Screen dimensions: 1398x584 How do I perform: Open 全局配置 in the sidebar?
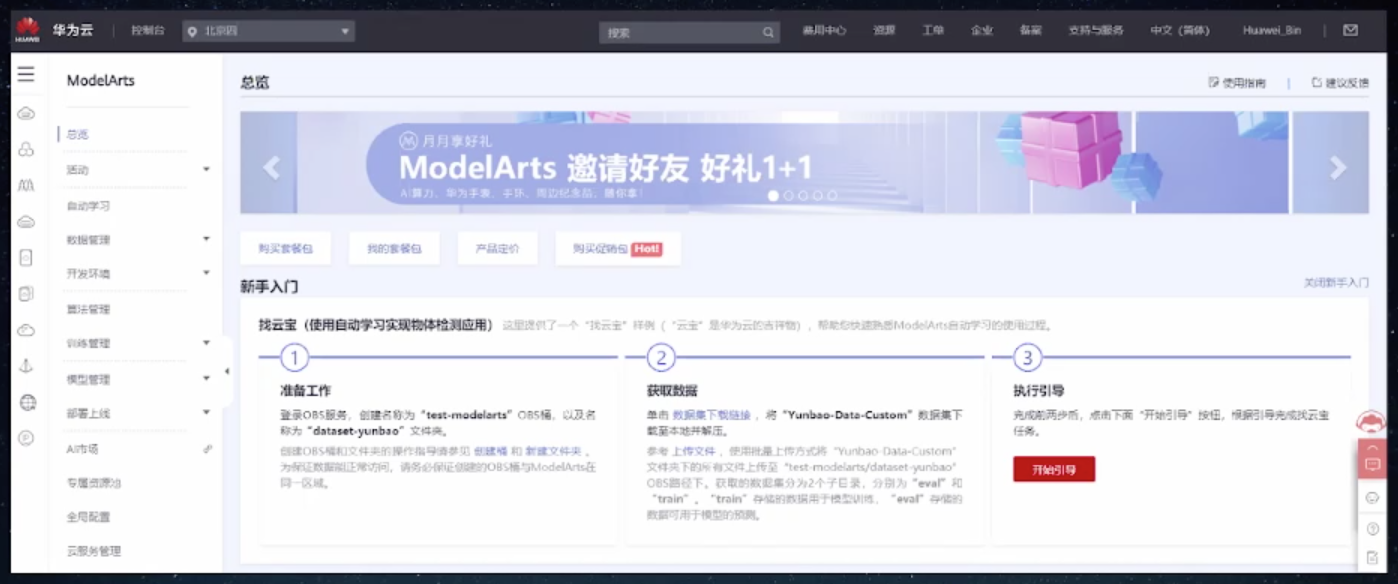tap(88, 517)
